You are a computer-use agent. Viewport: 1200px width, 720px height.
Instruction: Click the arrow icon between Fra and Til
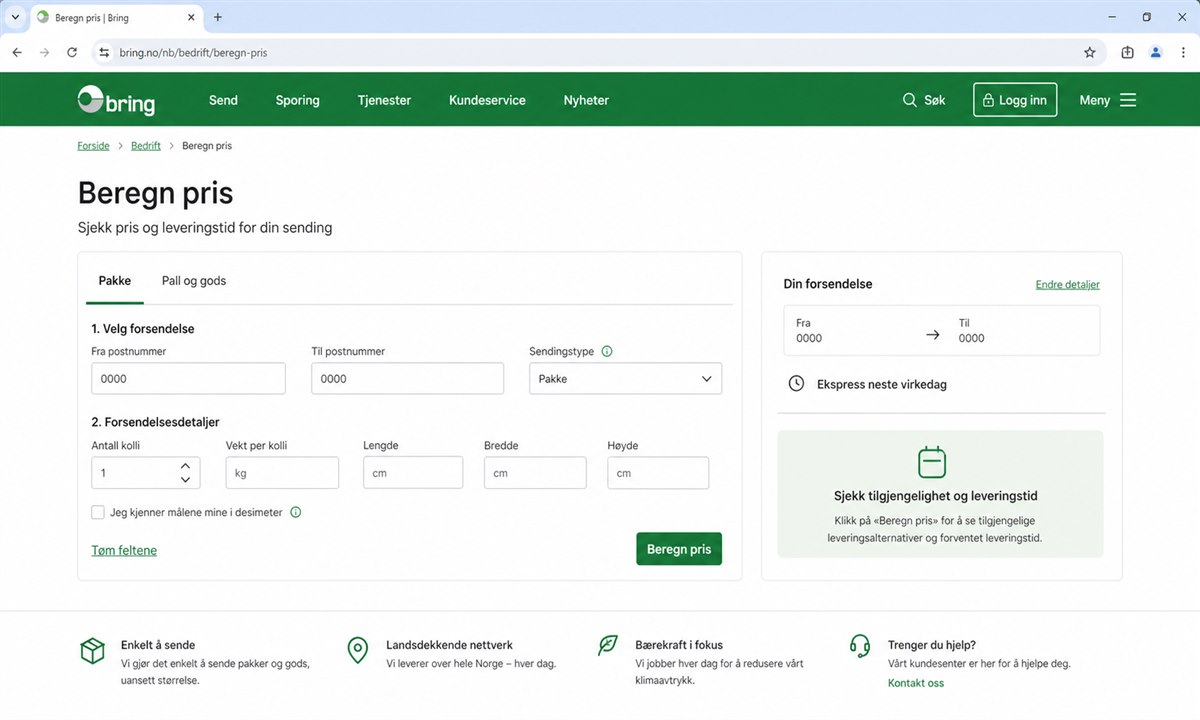(x=933, y=335)
